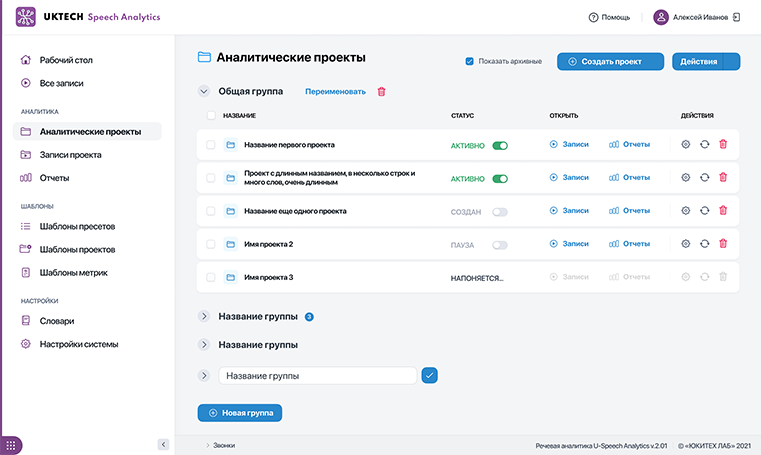This screenshot has width=761, height=455.
Task: Toggle the Показать архивные checkbox
Action: tap(469, 61)
